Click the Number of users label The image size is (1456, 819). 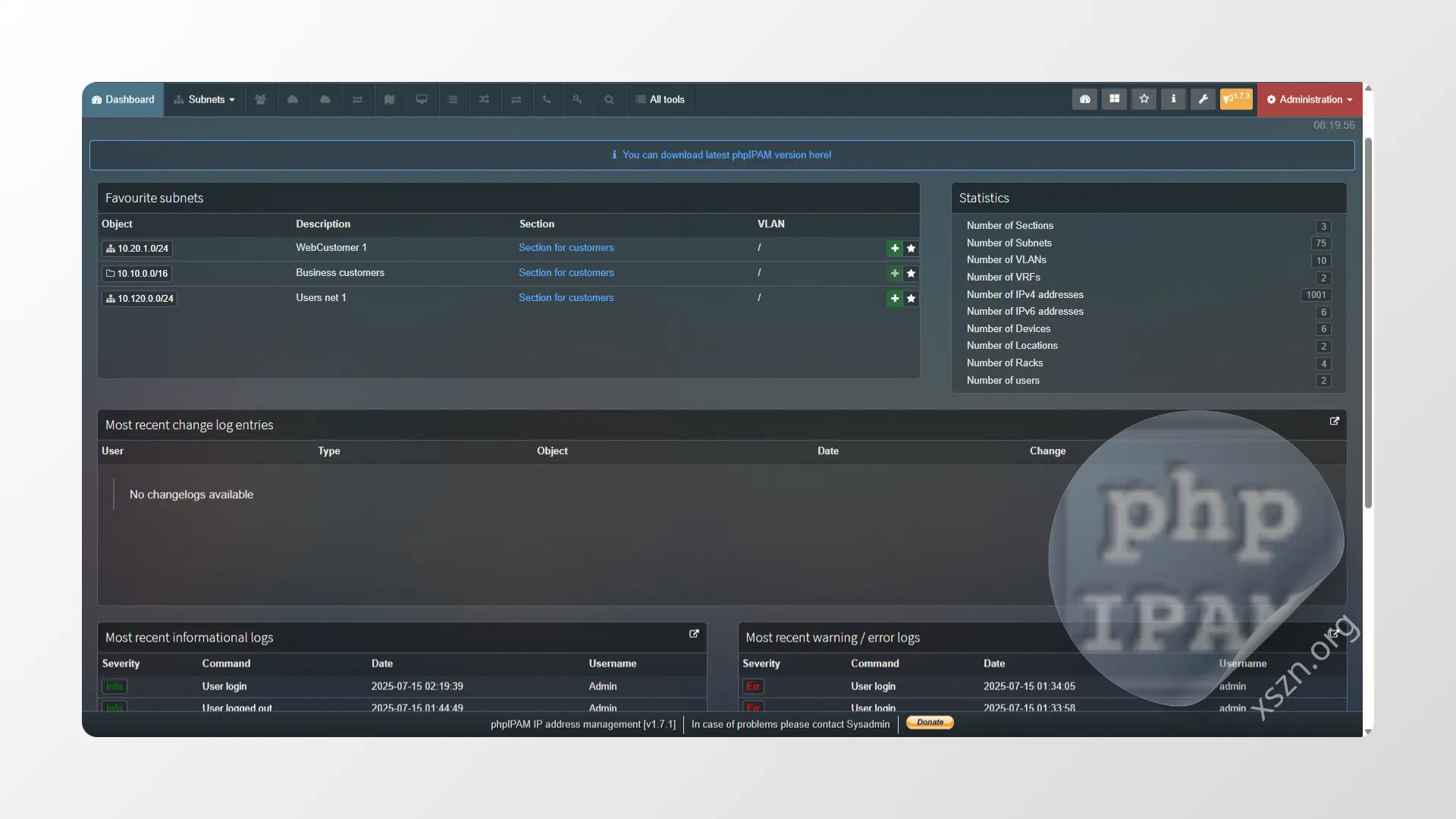(1003, 380)
